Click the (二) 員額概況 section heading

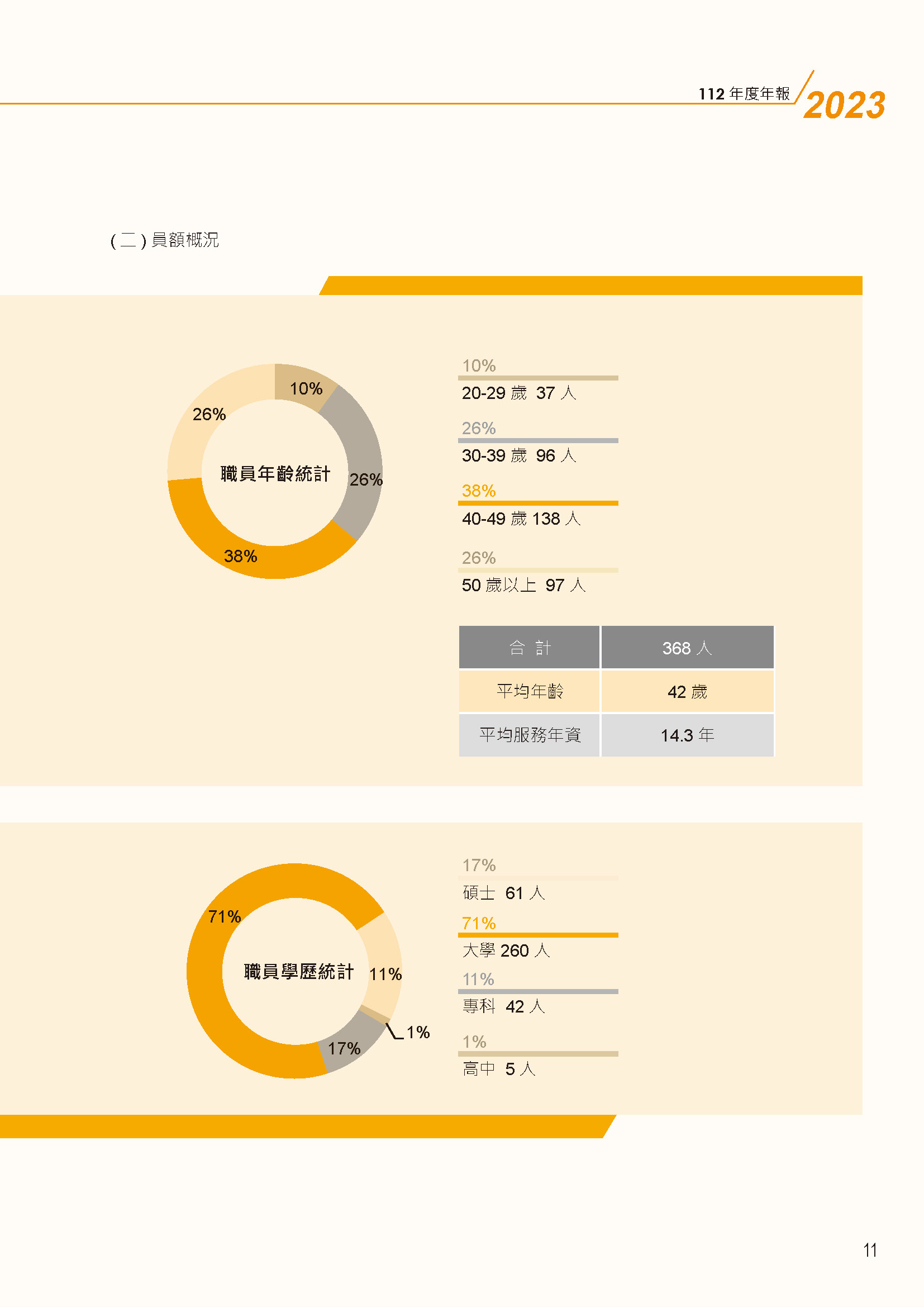[x=164, y=240]
